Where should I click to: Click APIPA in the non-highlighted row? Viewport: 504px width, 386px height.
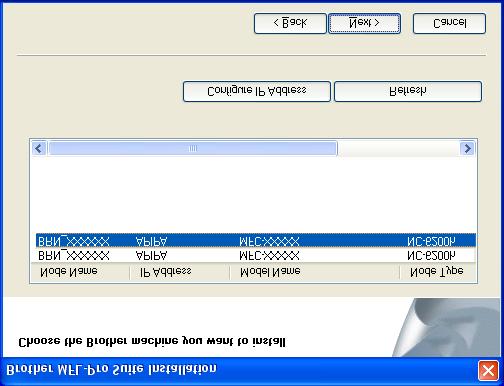(x=151, y=256)
